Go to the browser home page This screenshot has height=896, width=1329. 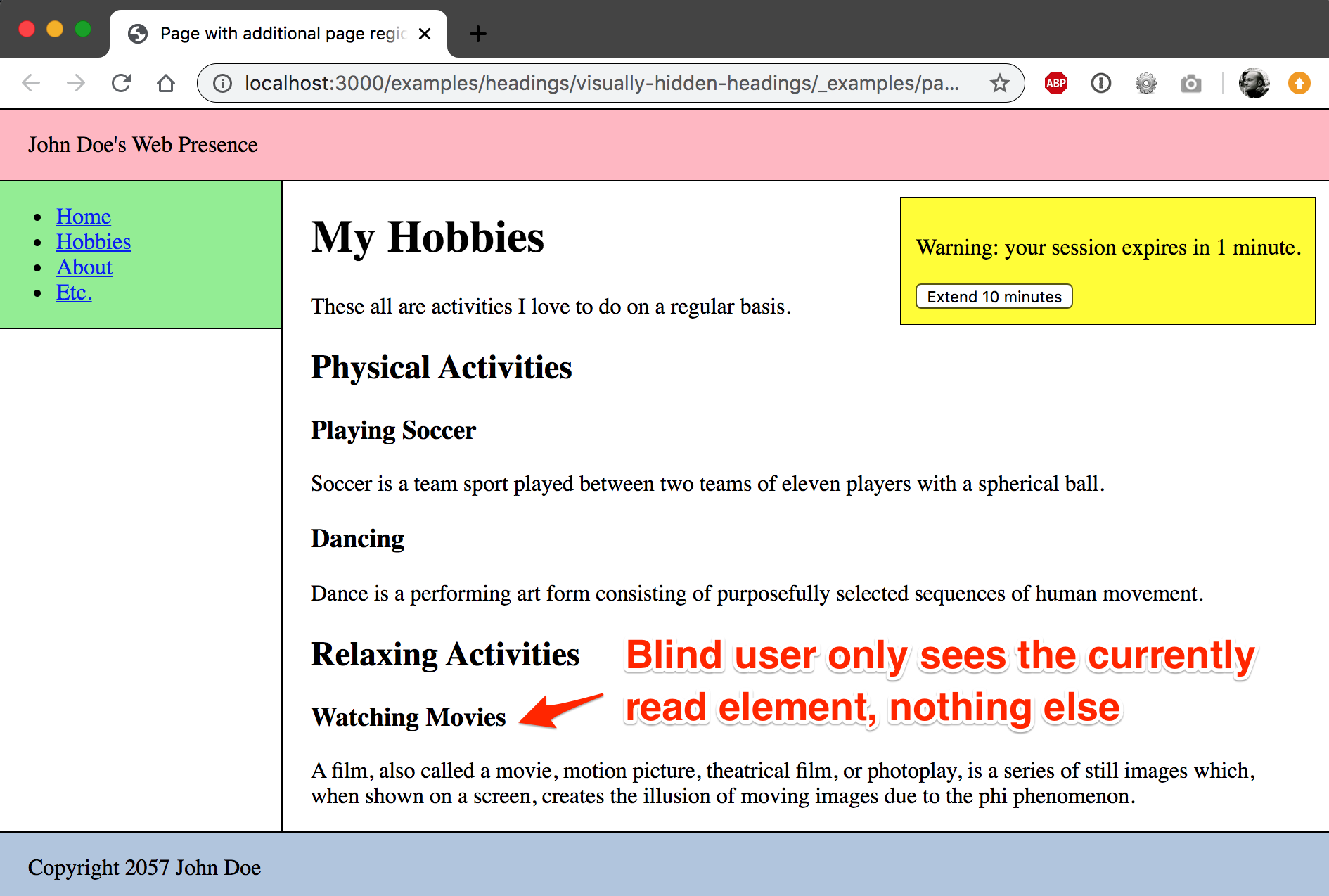[x=166, y=84]
